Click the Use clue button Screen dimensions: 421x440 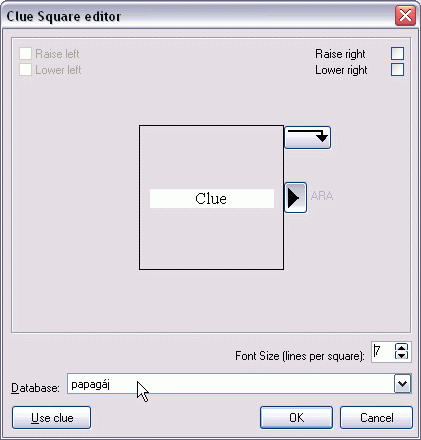51,418
